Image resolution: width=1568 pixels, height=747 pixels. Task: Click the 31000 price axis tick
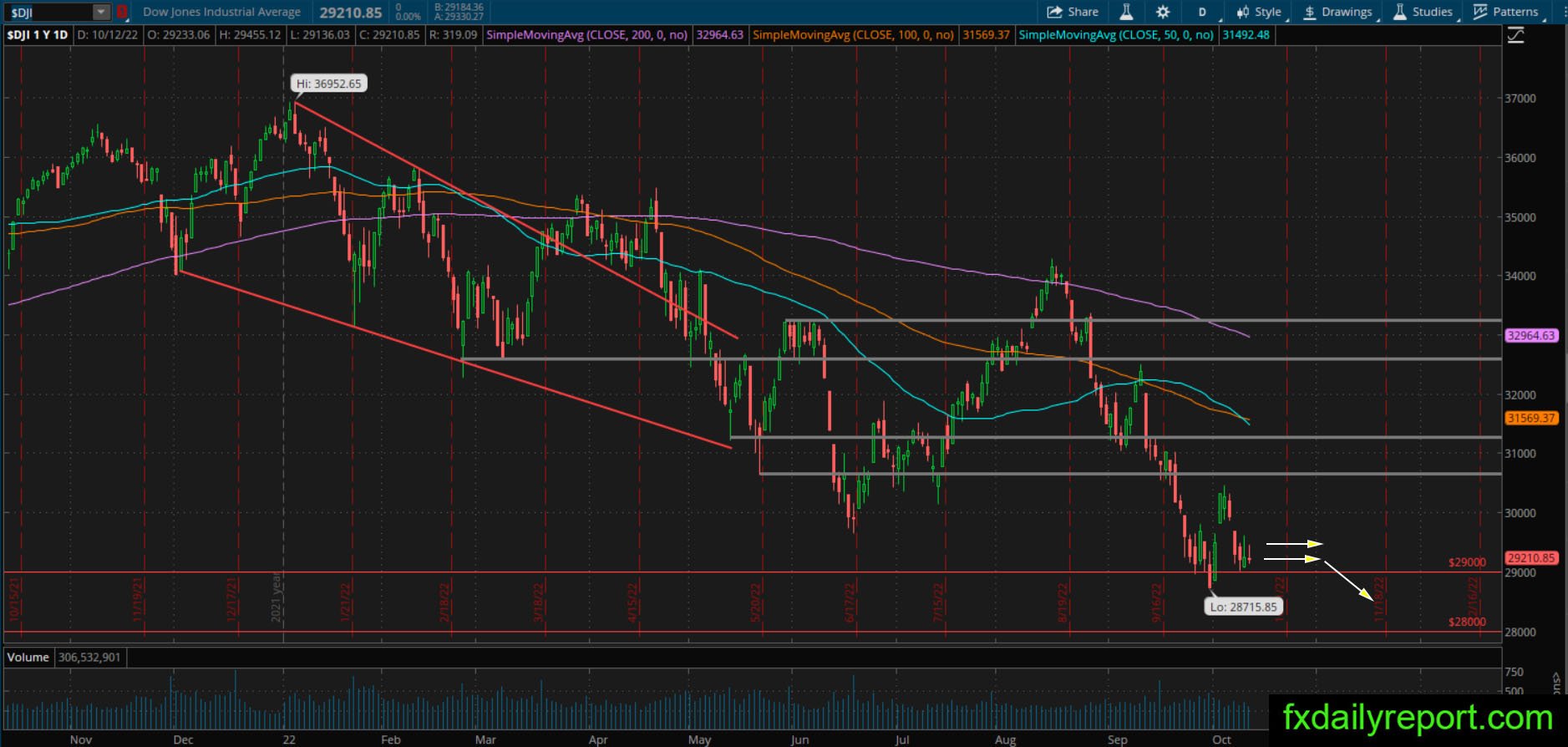[1521, 454]
